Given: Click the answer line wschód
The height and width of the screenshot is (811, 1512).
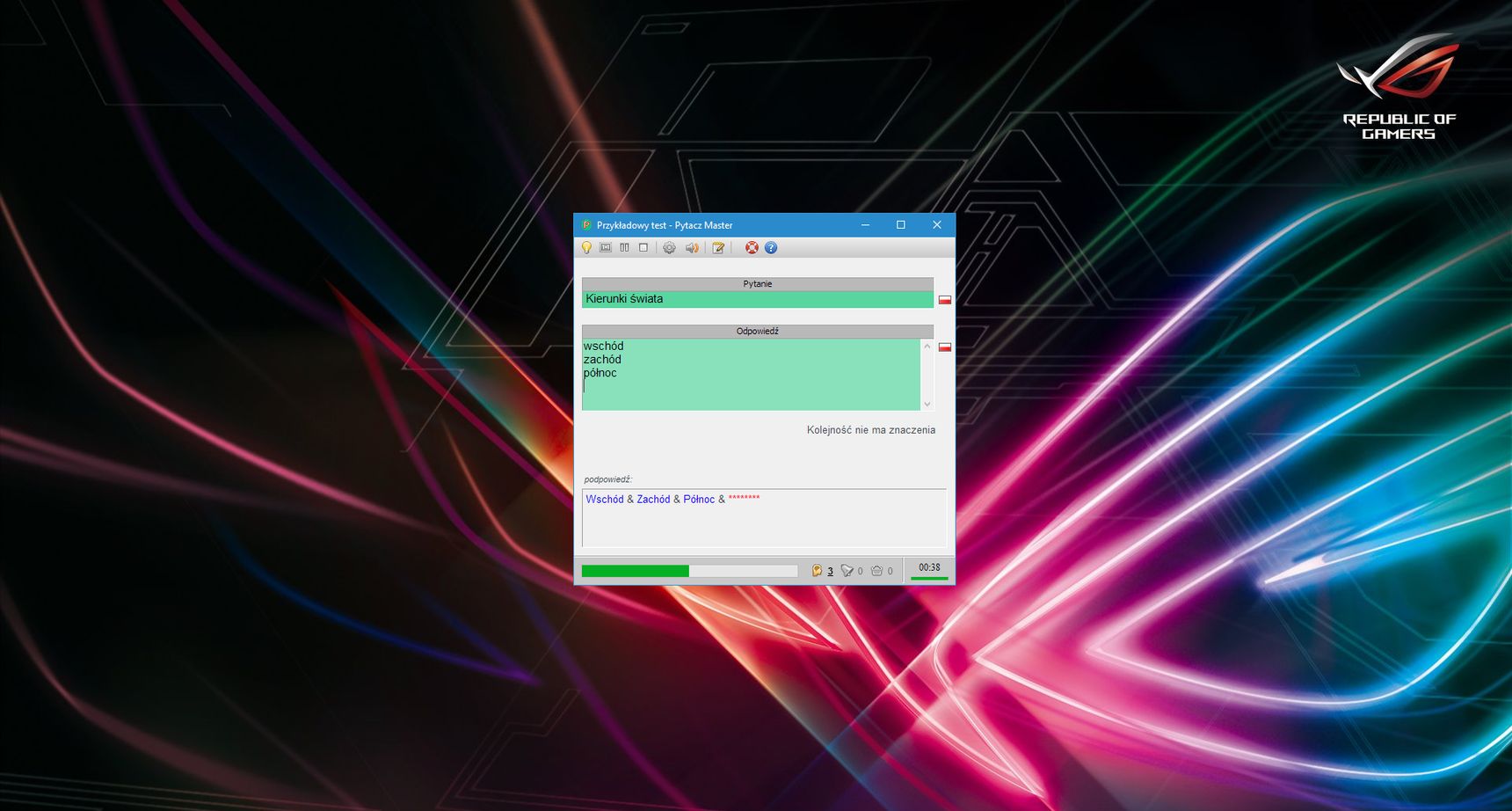Looking at the screenshot, I should [x=603, y=347].
